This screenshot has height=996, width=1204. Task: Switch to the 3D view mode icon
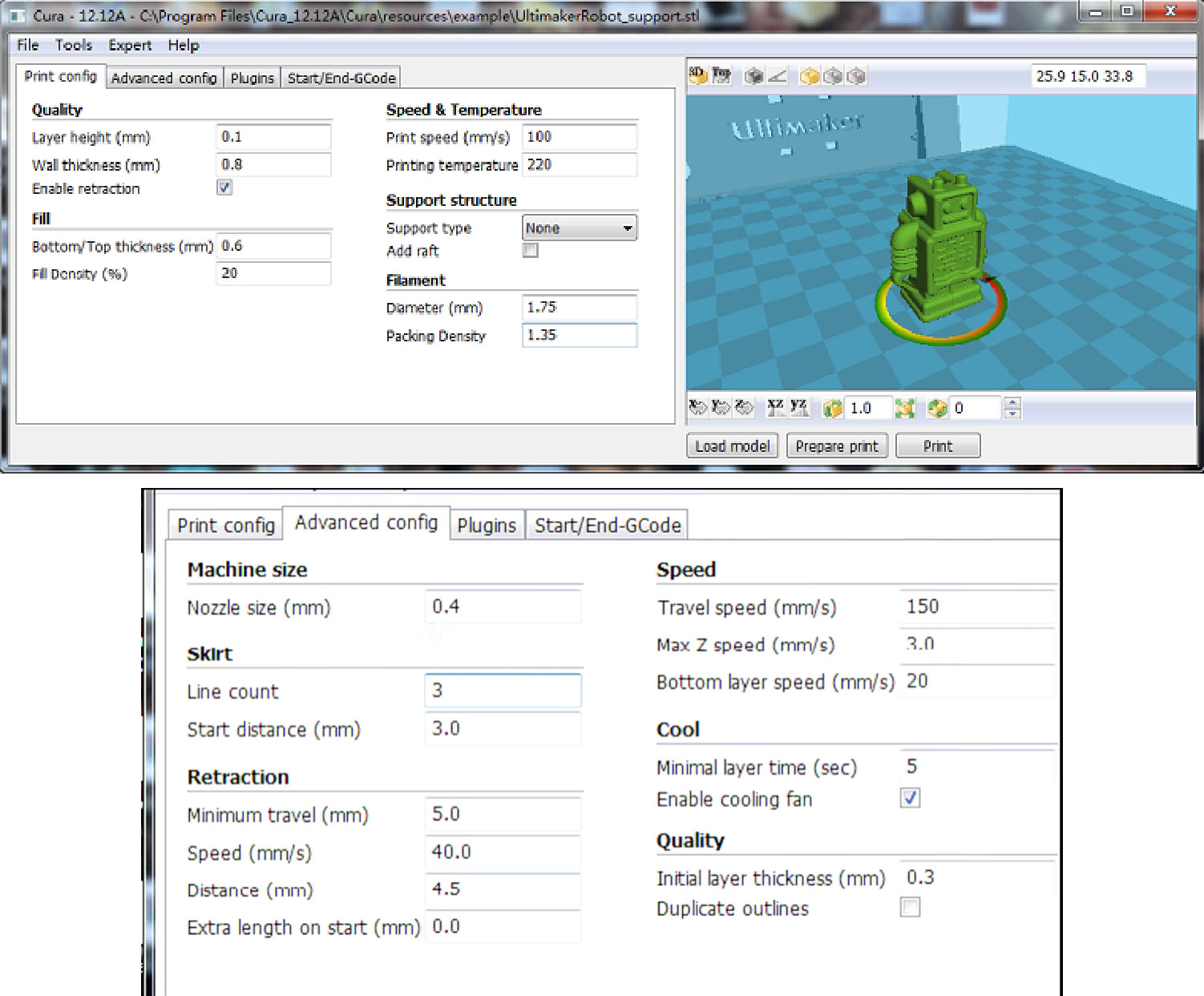[x=697, y=76]
